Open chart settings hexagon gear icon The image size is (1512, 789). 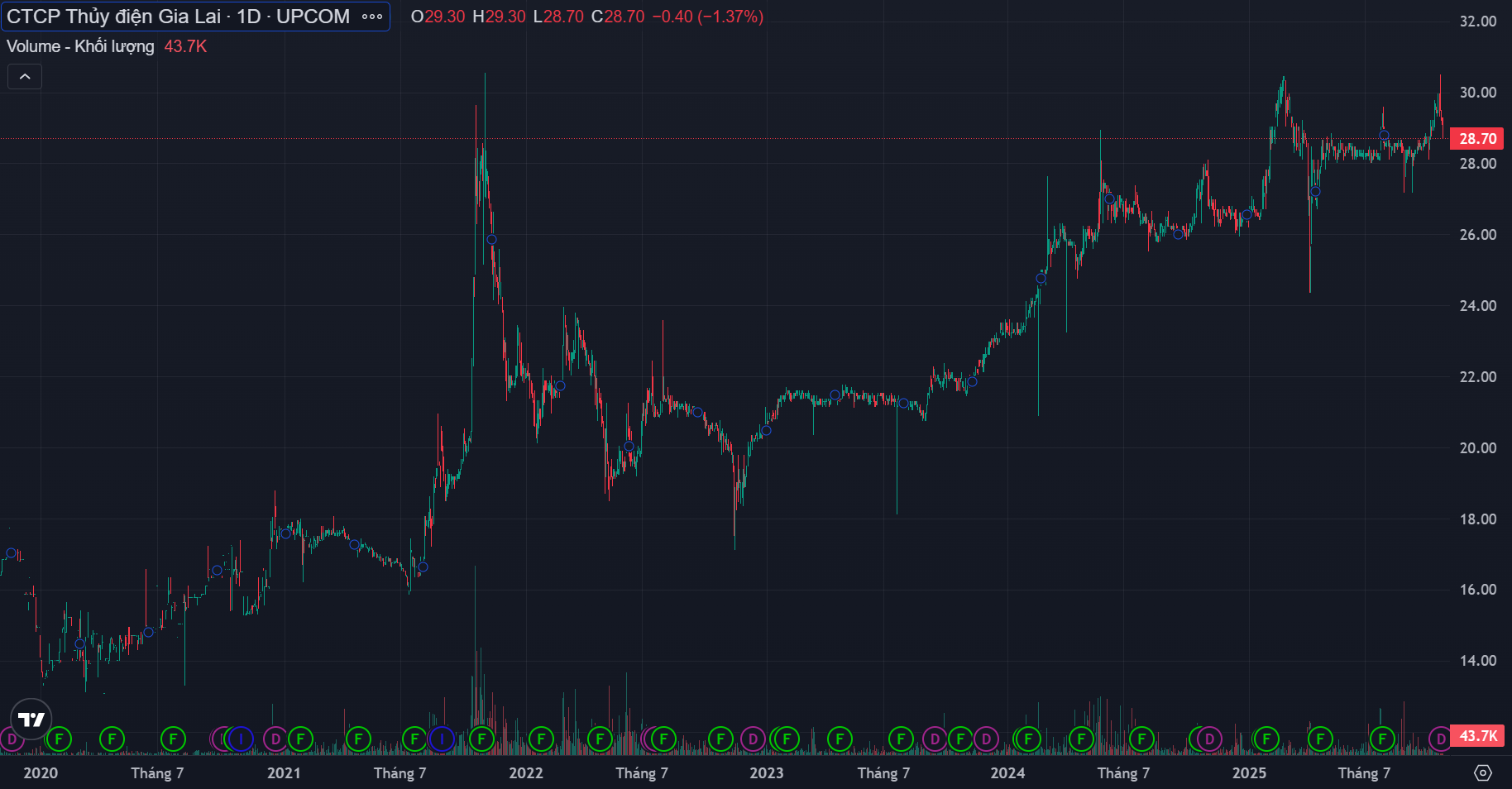[x=1483, y=772]
